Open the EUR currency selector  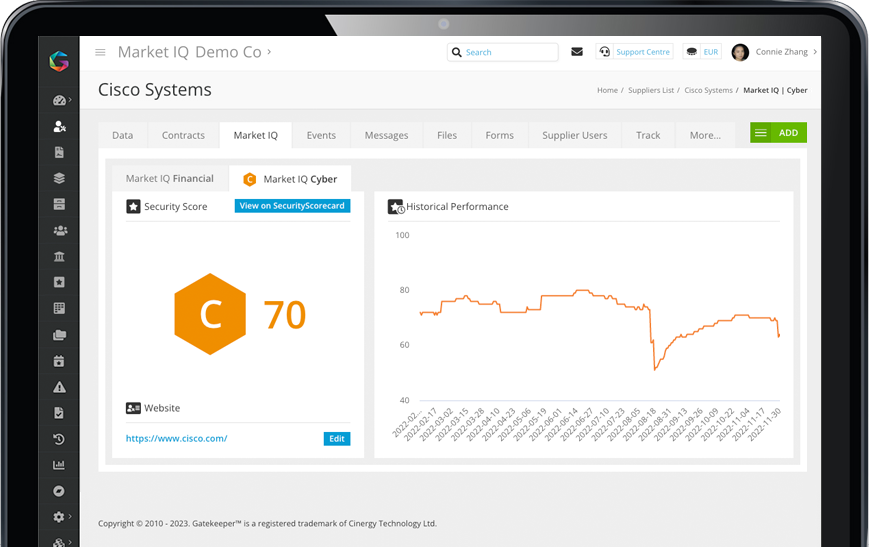(x=702, y=52)
